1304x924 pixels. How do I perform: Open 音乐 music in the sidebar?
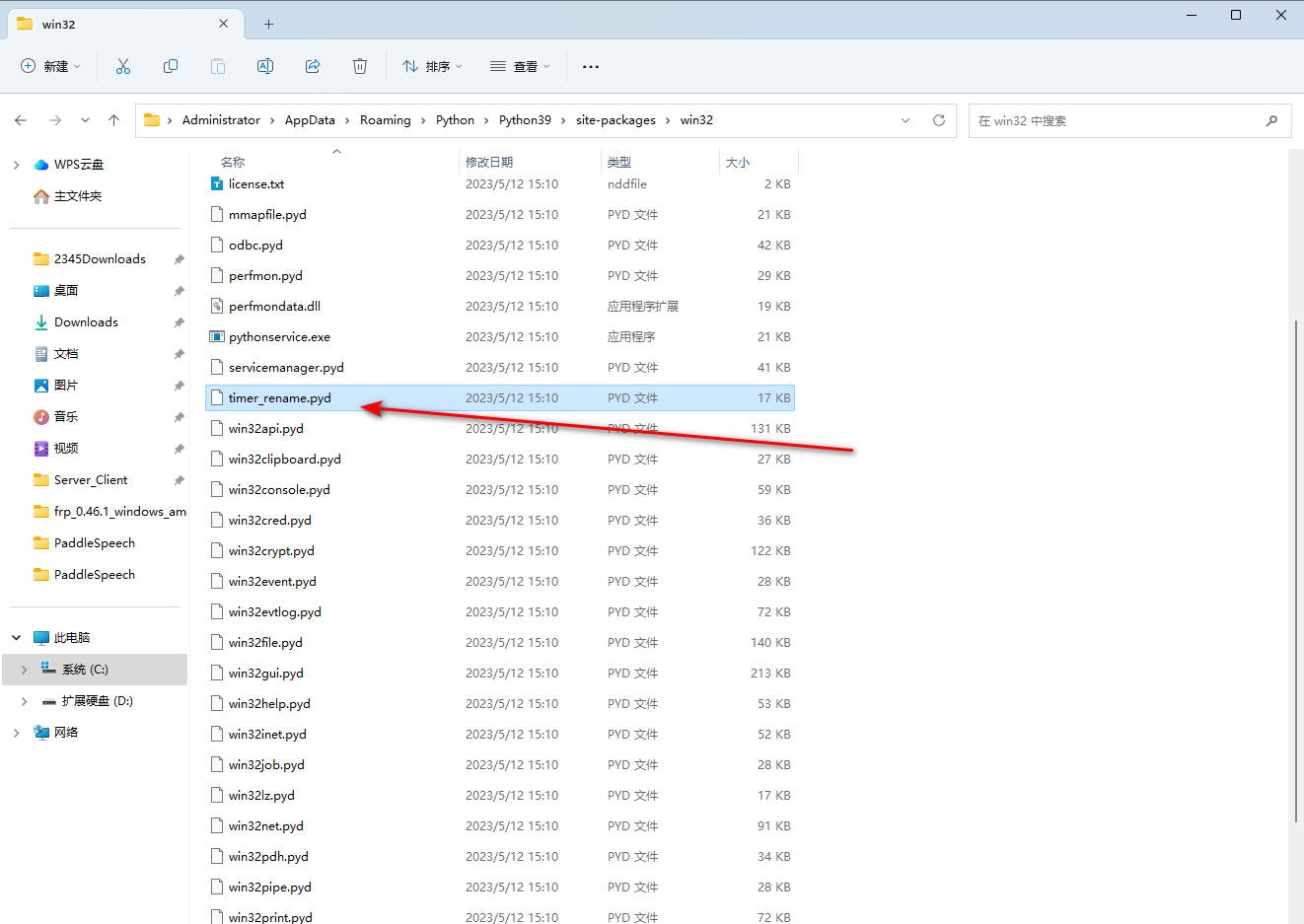(x=66, y=417)
